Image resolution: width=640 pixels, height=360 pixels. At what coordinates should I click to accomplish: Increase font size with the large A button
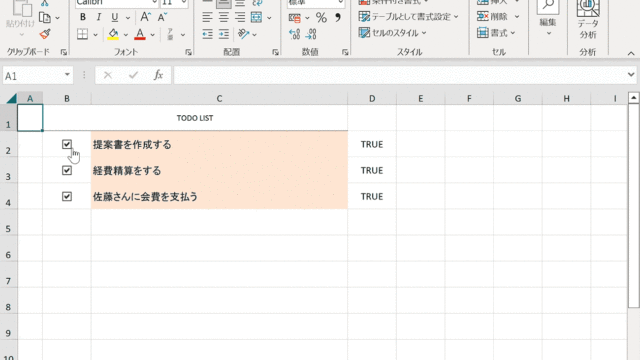click(145, 17)
